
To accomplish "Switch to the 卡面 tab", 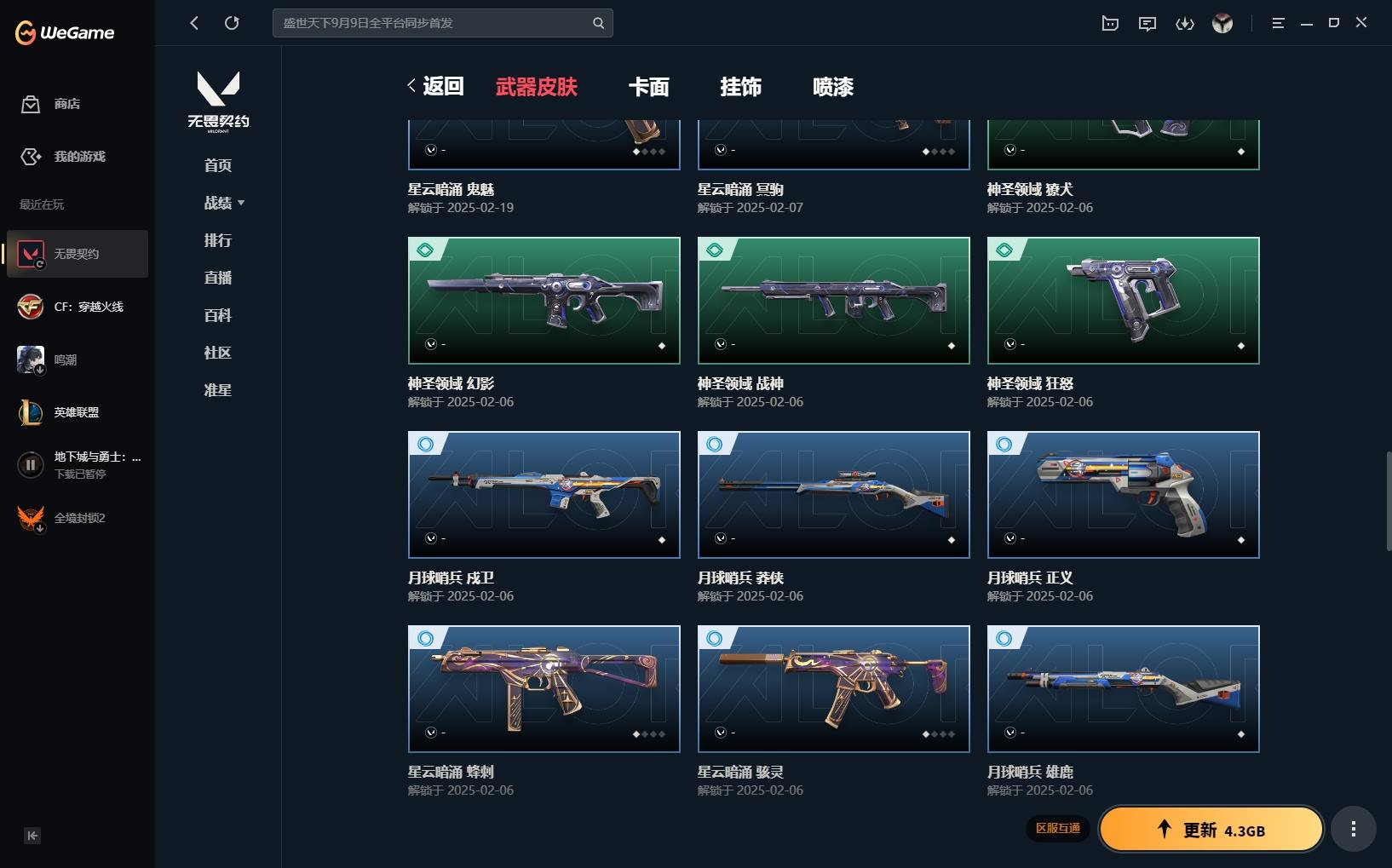I will [x=648, y=87].
